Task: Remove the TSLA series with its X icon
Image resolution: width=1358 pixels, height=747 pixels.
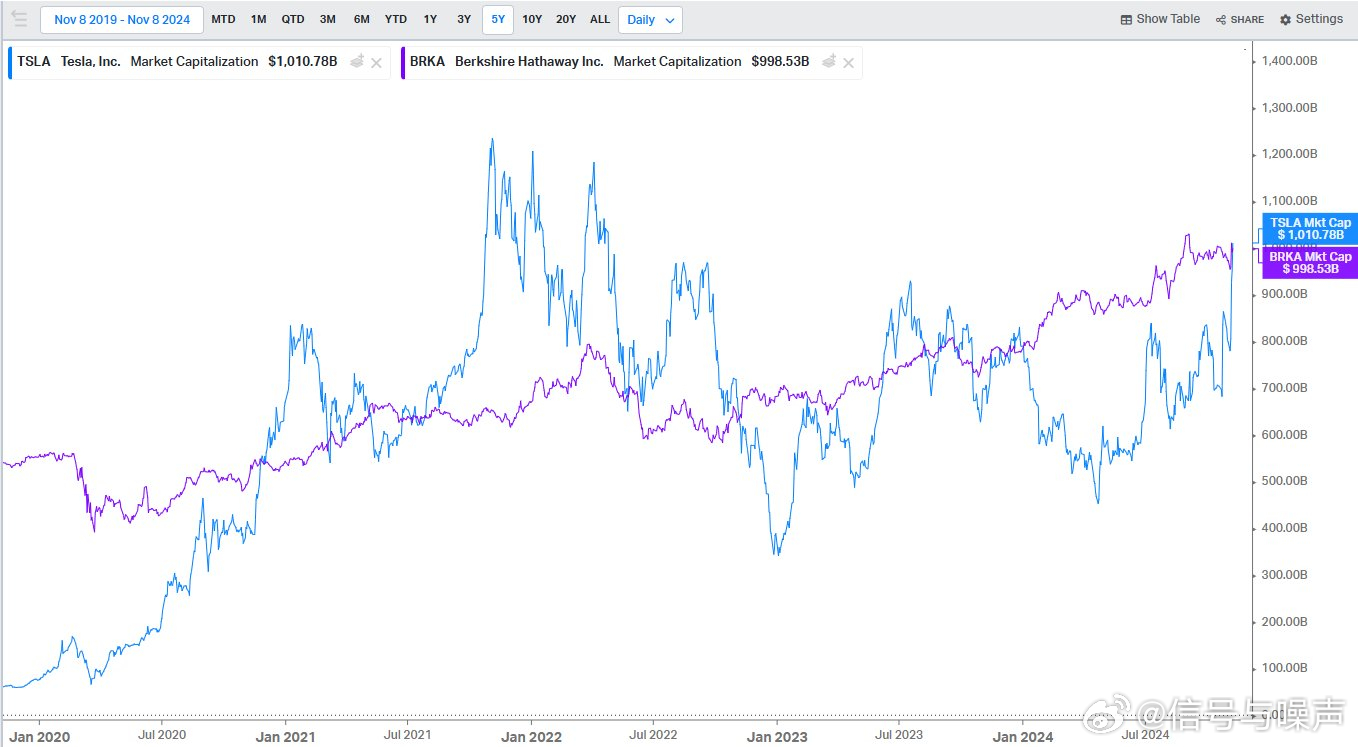Action: (x=376, y=63)
